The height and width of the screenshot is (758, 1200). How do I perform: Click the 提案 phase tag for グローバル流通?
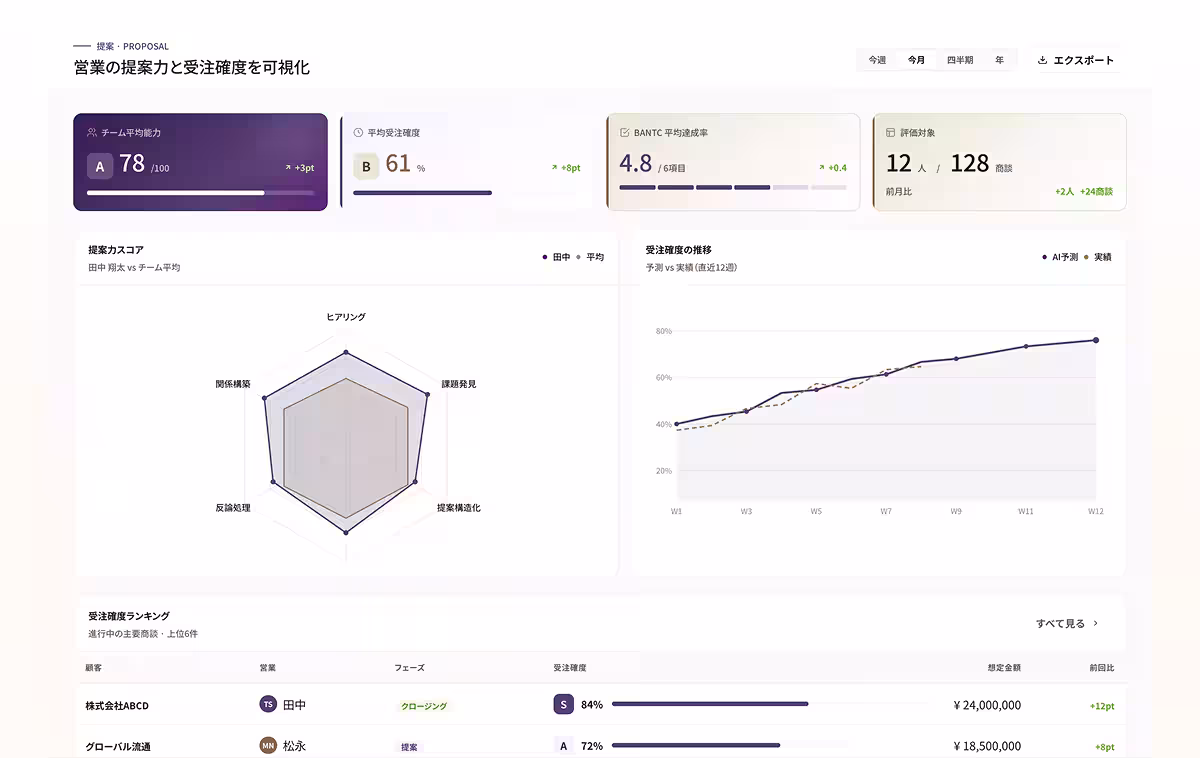pos(409,747)
